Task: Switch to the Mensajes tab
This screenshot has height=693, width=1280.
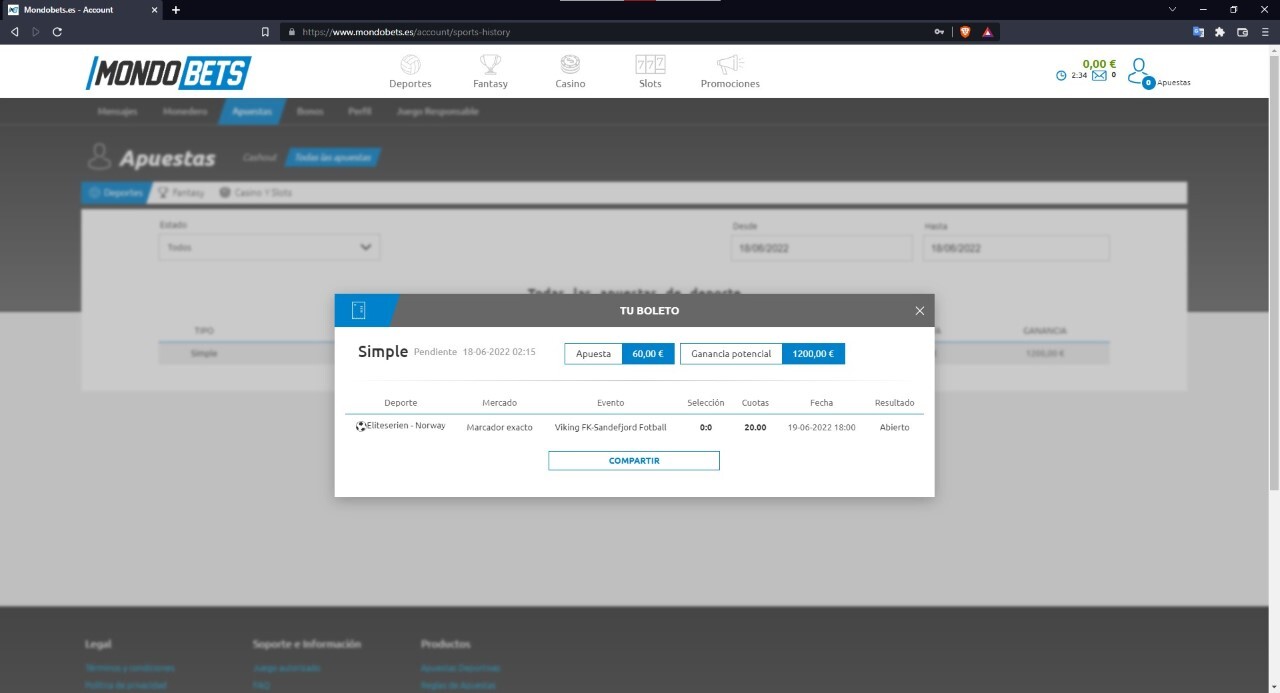Action: tap(117, 111)
